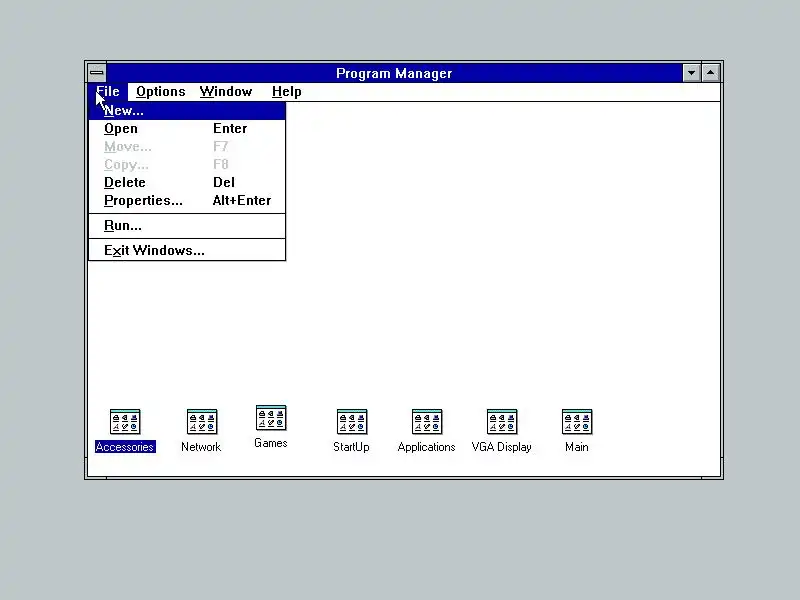This screenshot has height=600, width=800.
Task: Choose Delete from the File menu
Action: (x=187, y=183)
